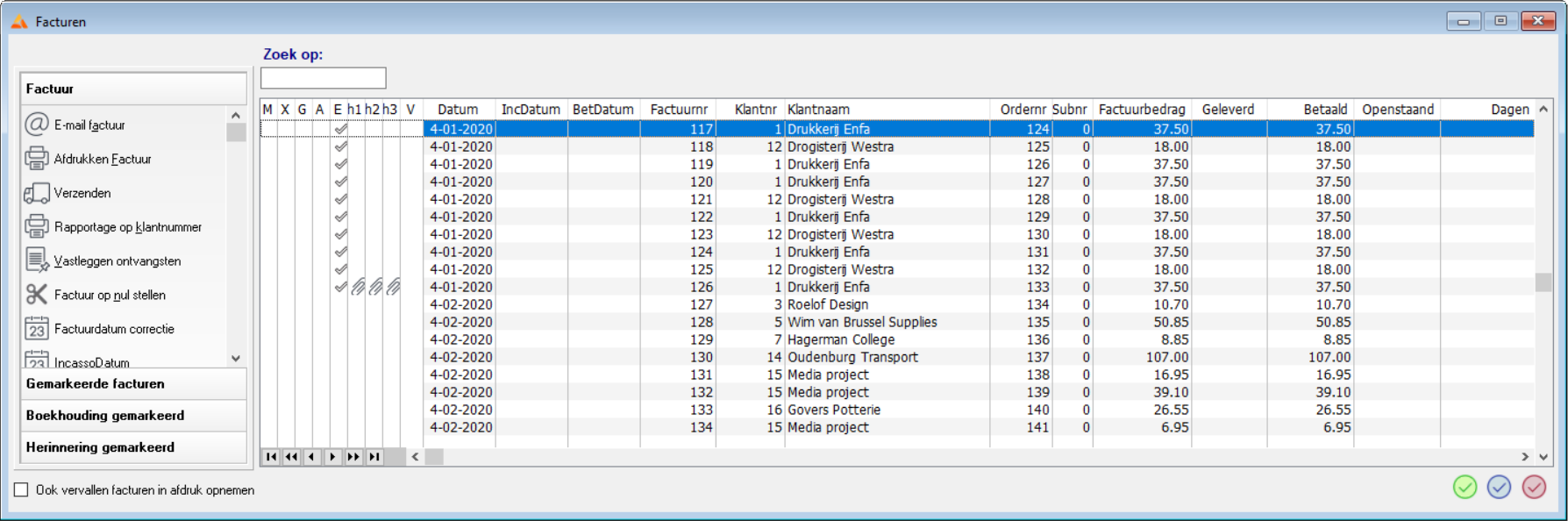Expand the Gemarkeerde facturen section

click(x=133, y=384)
